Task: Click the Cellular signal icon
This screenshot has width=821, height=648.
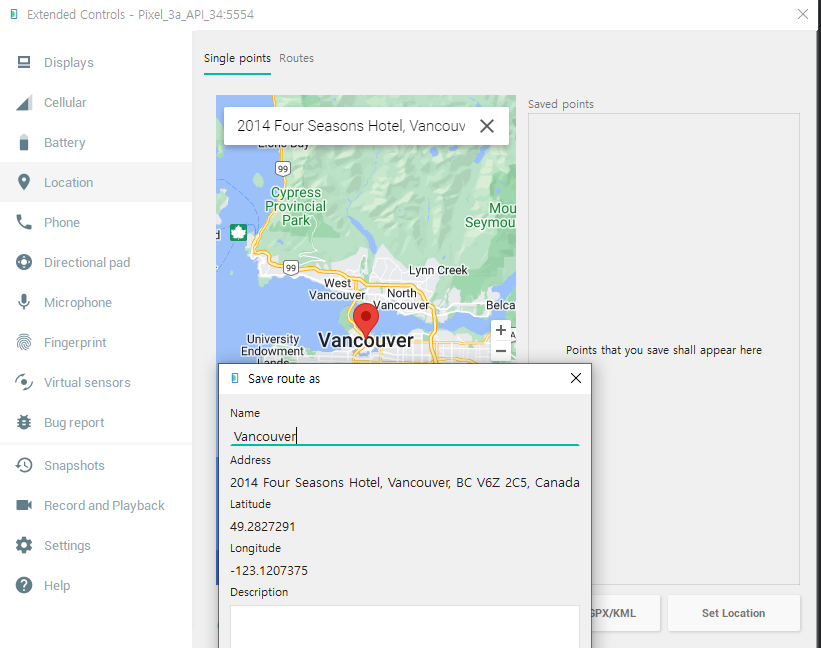Action: [24, 103]
